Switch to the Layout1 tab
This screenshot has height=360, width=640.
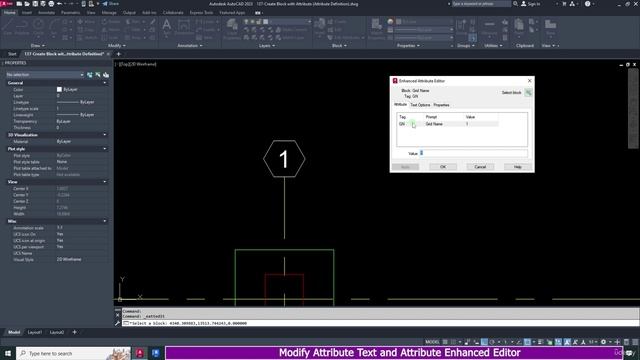tap(35, 332)
